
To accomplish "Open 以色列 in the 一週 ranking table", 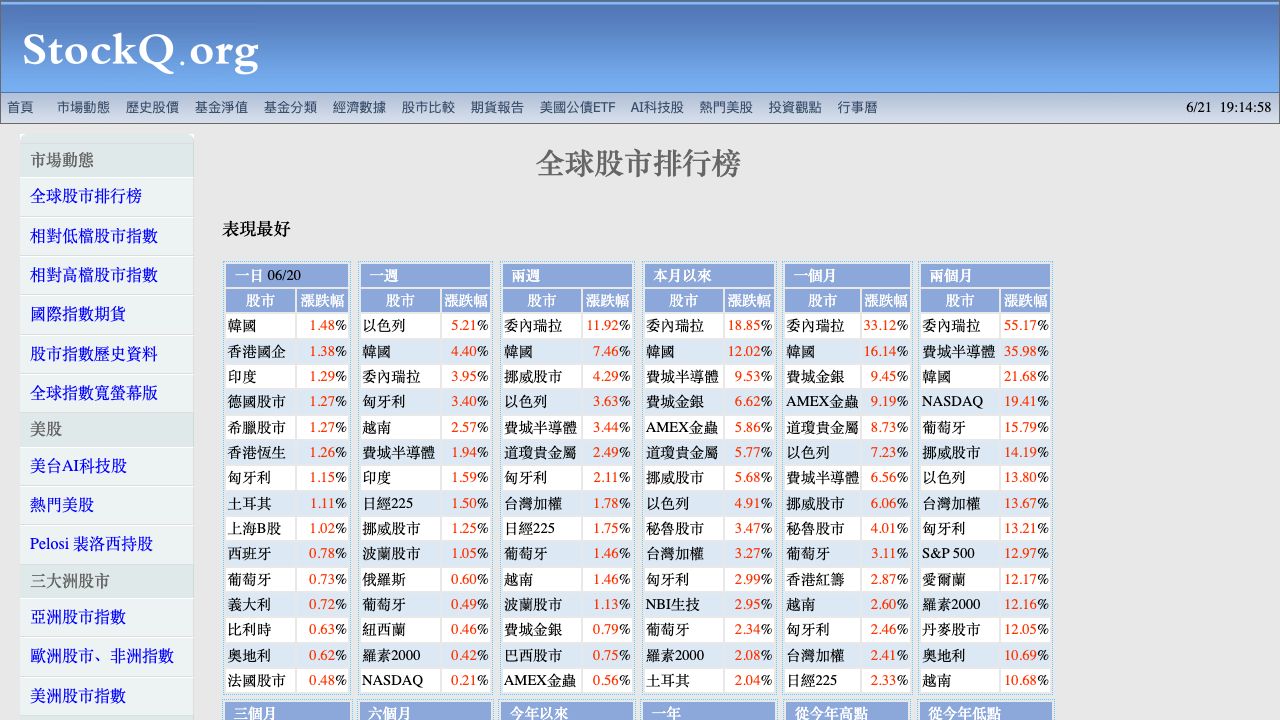I will [x=384, y=326].
